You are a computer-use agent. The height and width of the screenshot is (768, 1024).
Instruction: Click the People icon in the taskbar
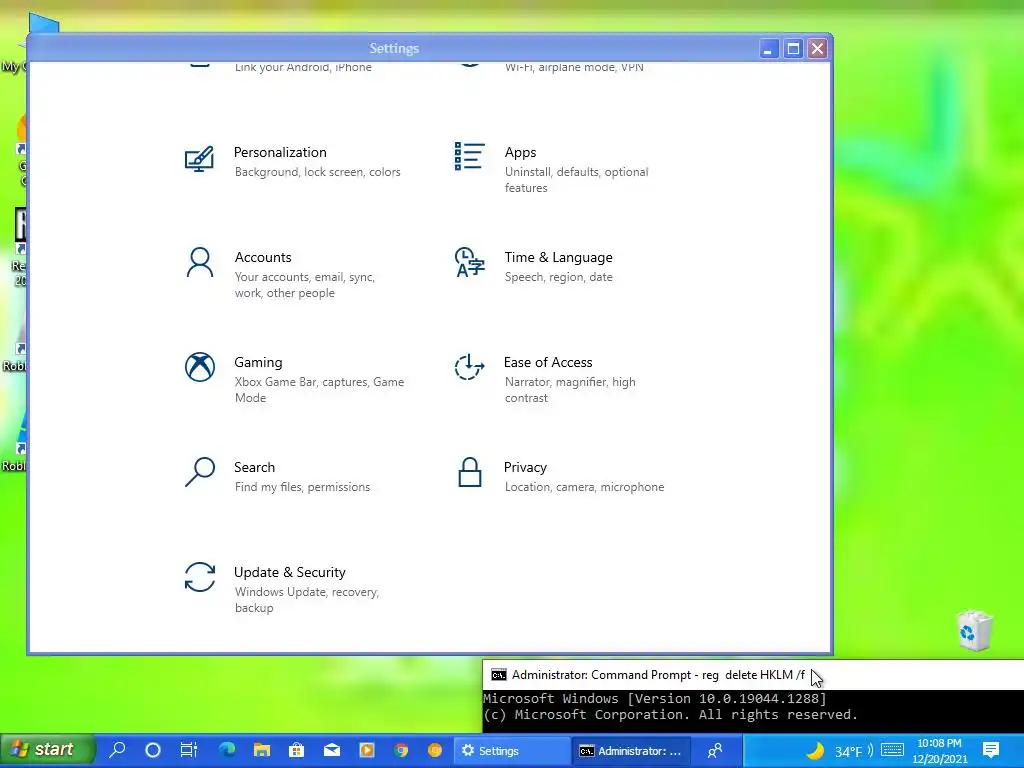(715, 750)
